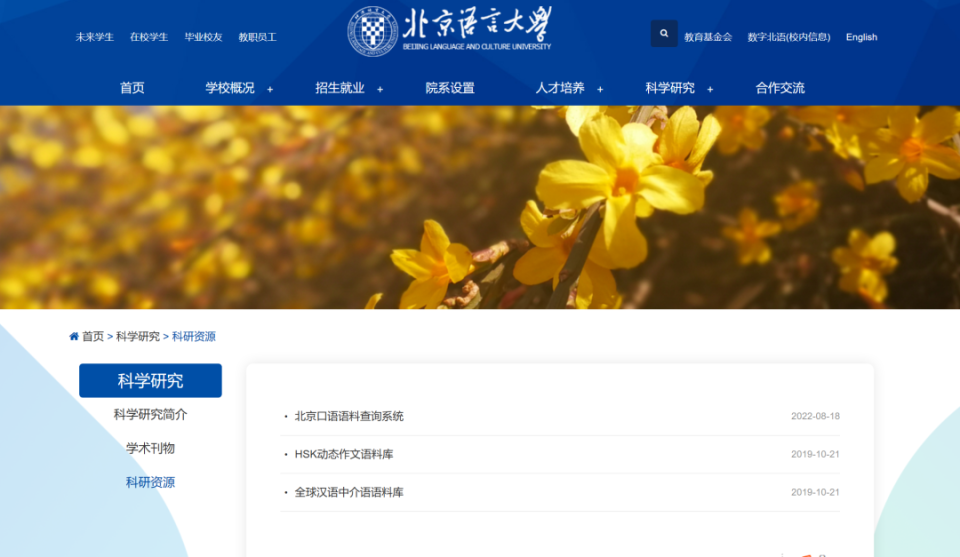Open HSK动态作文语料库 list entry
This screenshot has width=960, height=557.
(344, 454)
